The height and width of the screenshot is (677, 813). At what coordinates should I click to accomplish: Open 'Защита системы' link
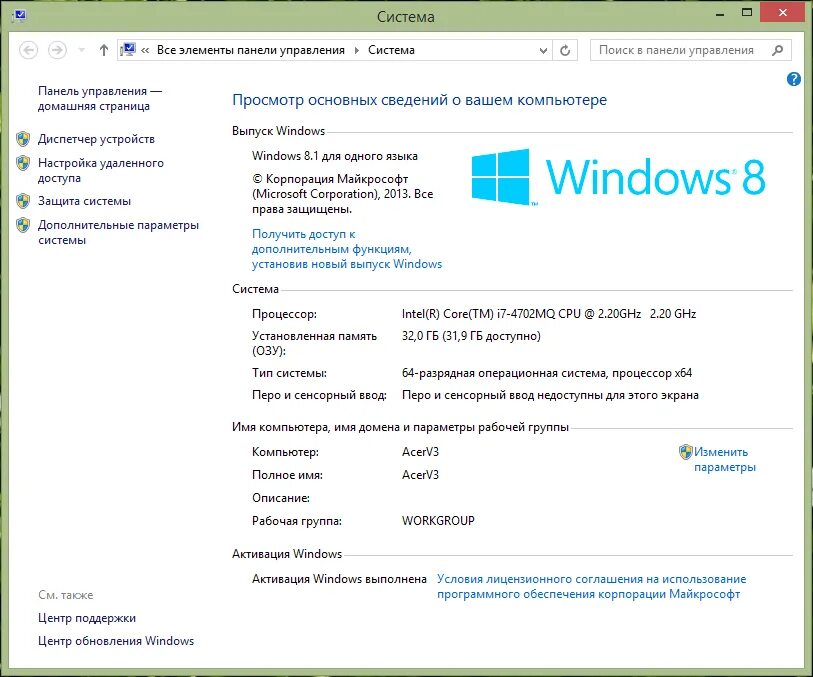click(x=84, y=201)
